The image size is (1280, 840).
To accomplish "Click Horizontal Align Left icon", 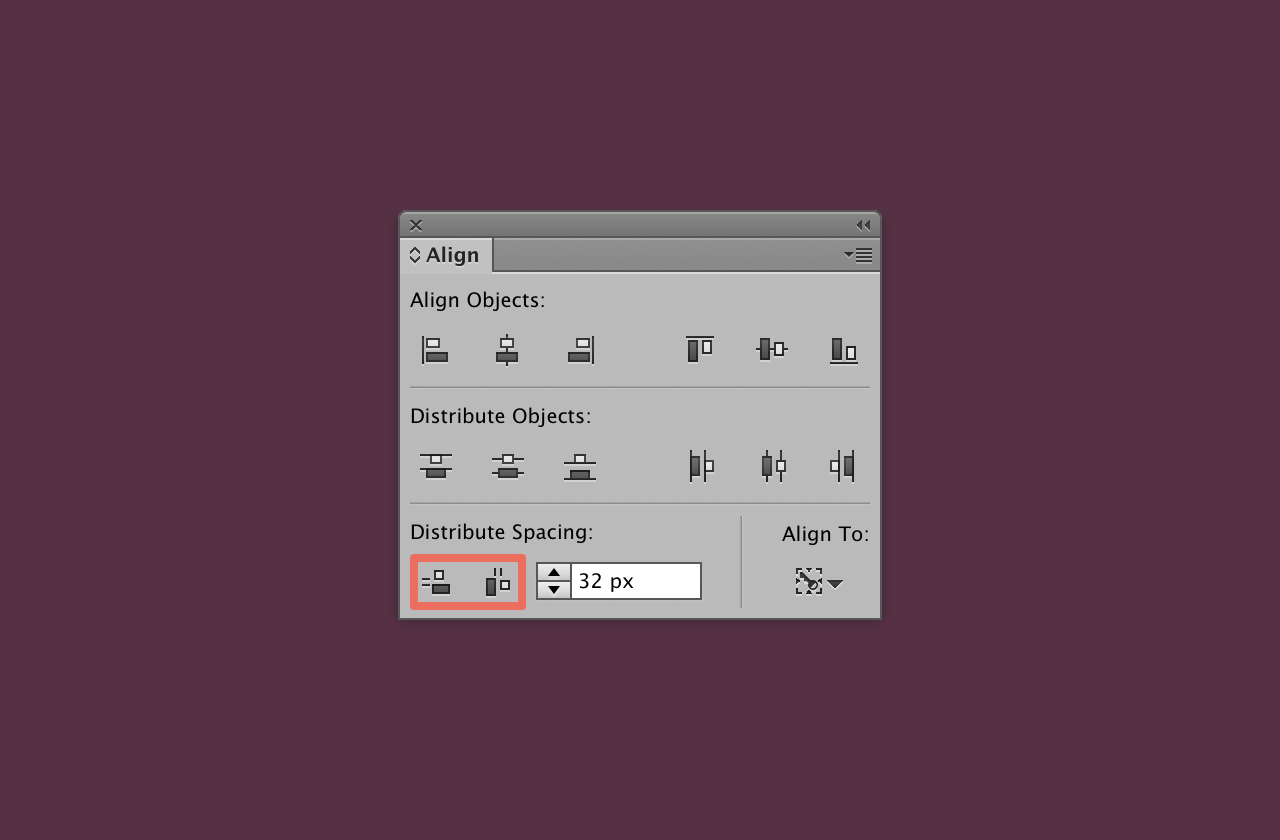I will click(435, 350).
